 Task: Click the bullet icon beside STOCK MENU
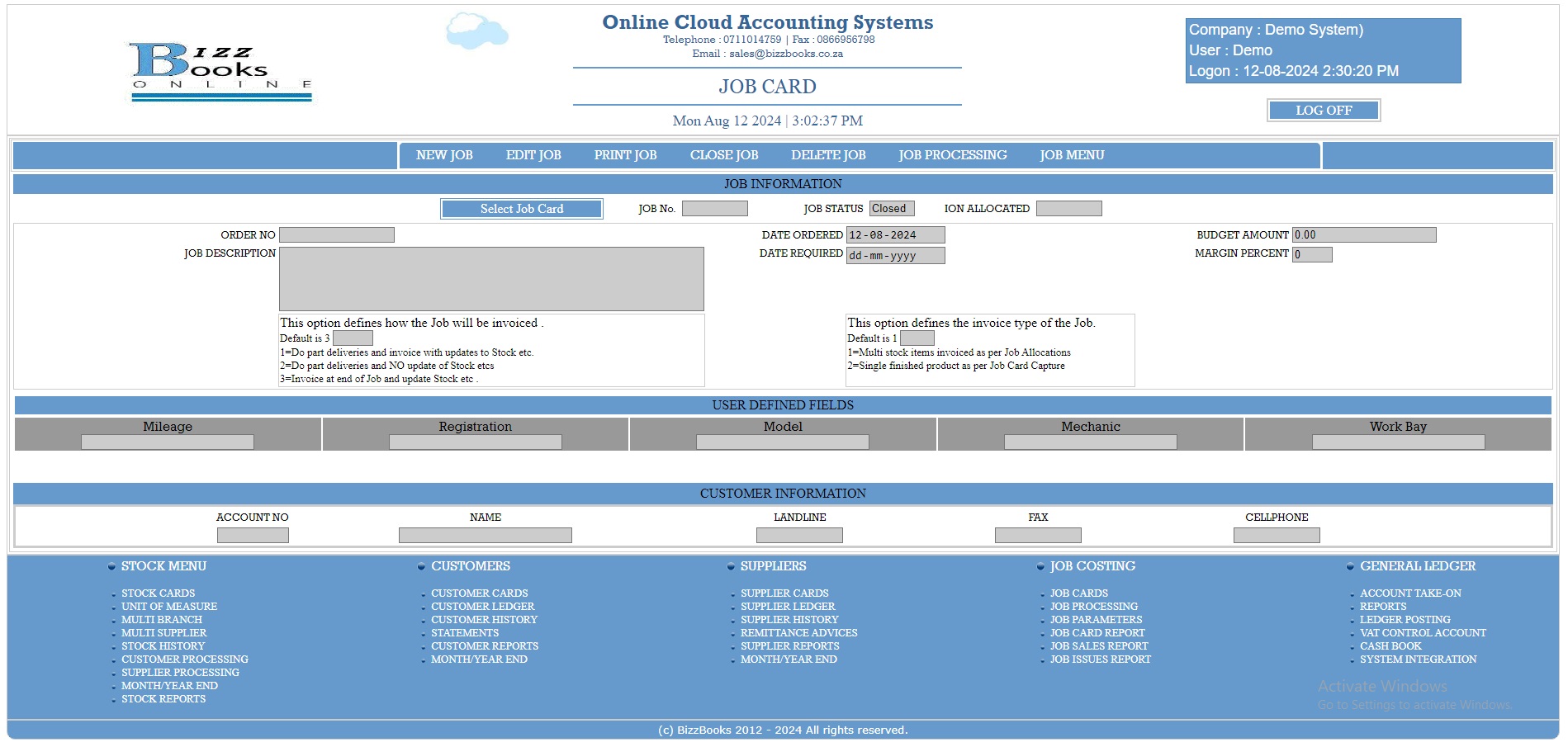[x=111, y=567]
